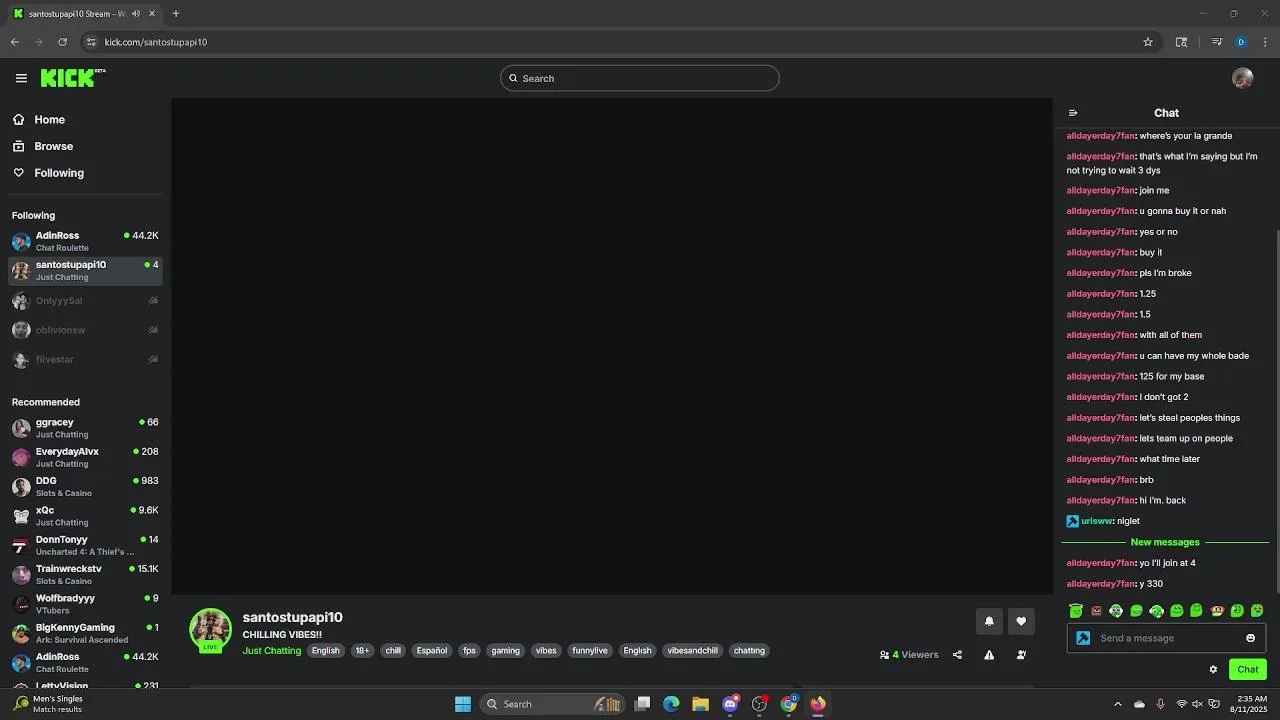Click the taskbar Search box

point(552,704)
